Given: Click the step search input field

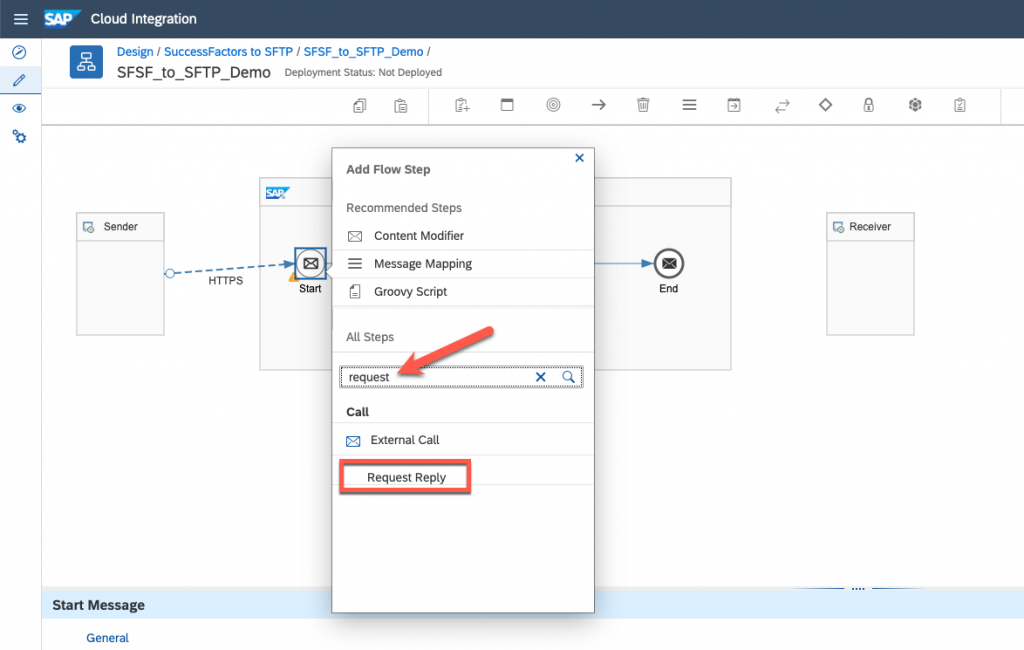Looking at the screenshot, I should pos(461,377).
